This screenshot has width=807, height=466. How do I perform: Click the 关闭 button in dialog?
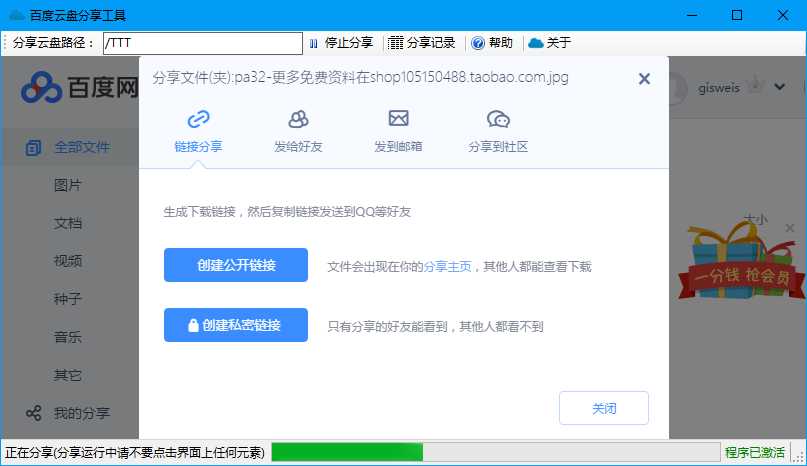pyautogui.click(x=604, y=408)
